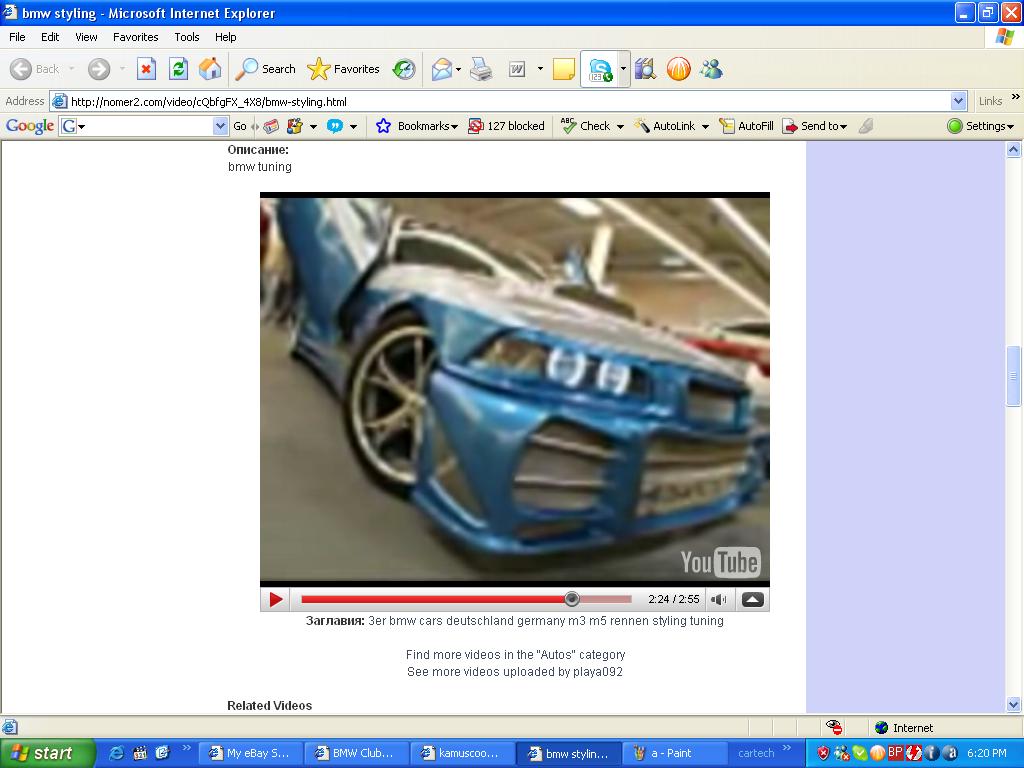1024x768 pixels.
Task: Open the Messenger people icon
Action: tap(711, 69)
